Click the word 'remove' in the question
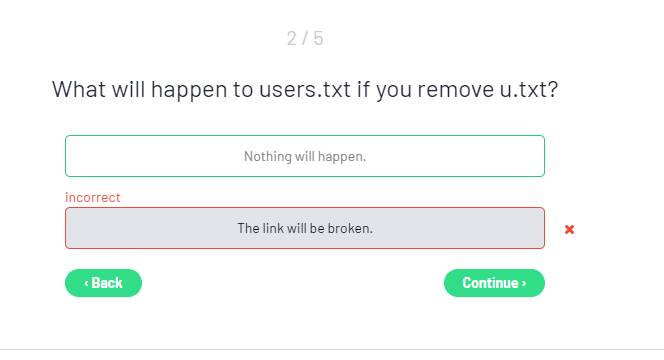Viewport: 664px width, 360px height. [x=456, y=90]
